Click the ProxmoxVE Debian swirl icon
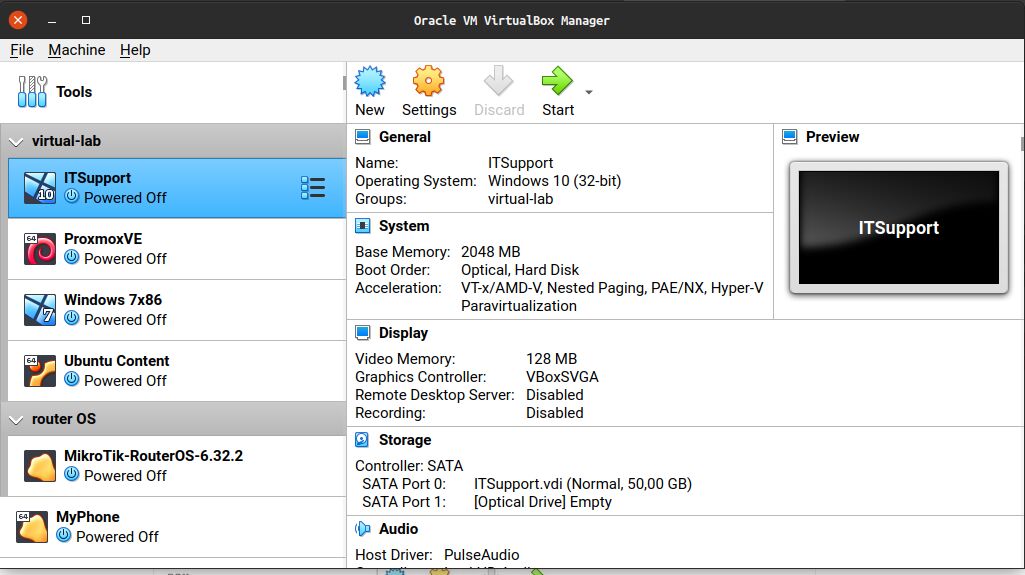The width and height of the screenshot is (1025, 575). [x=40, y=249]
